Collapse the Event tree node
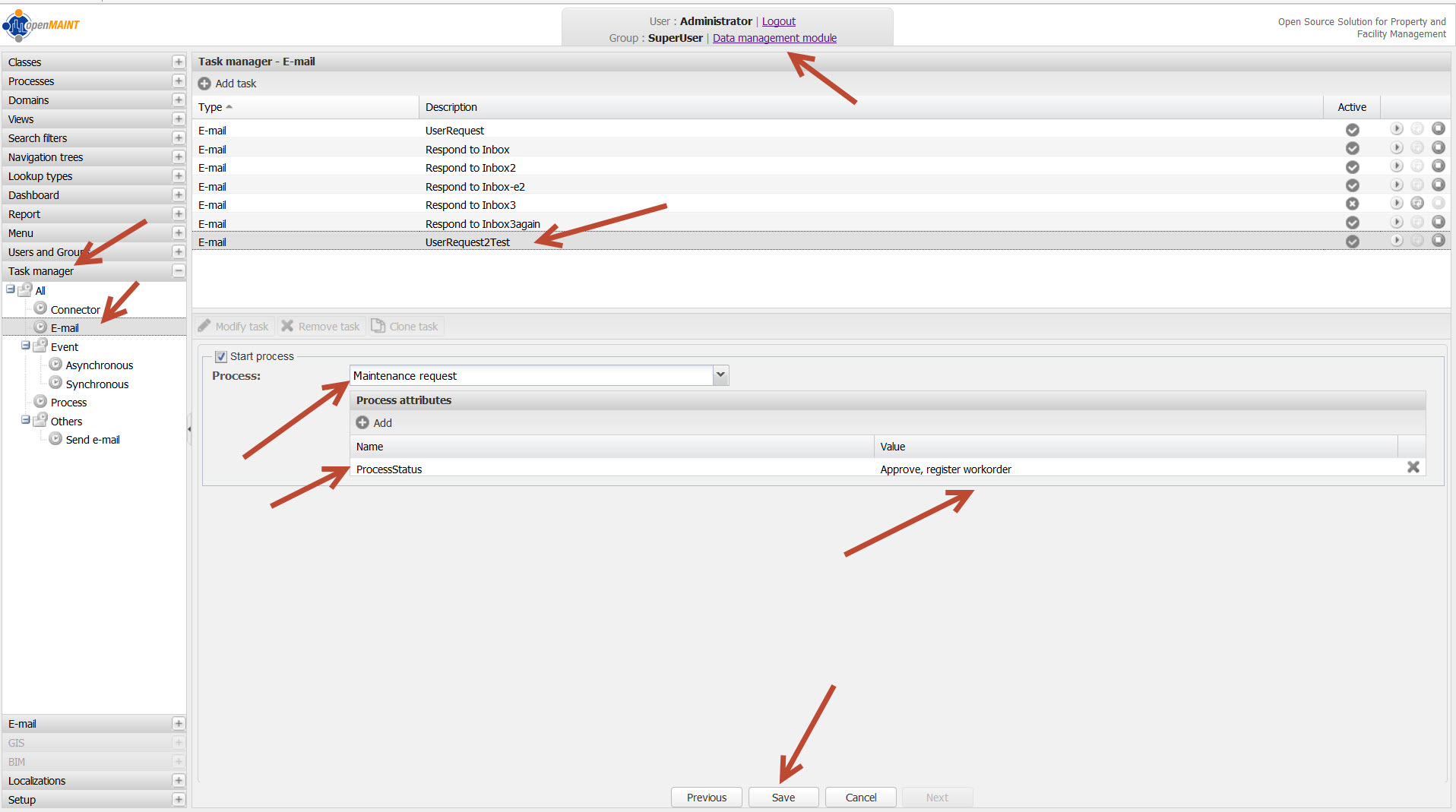1456x812 pixels. 26,346
